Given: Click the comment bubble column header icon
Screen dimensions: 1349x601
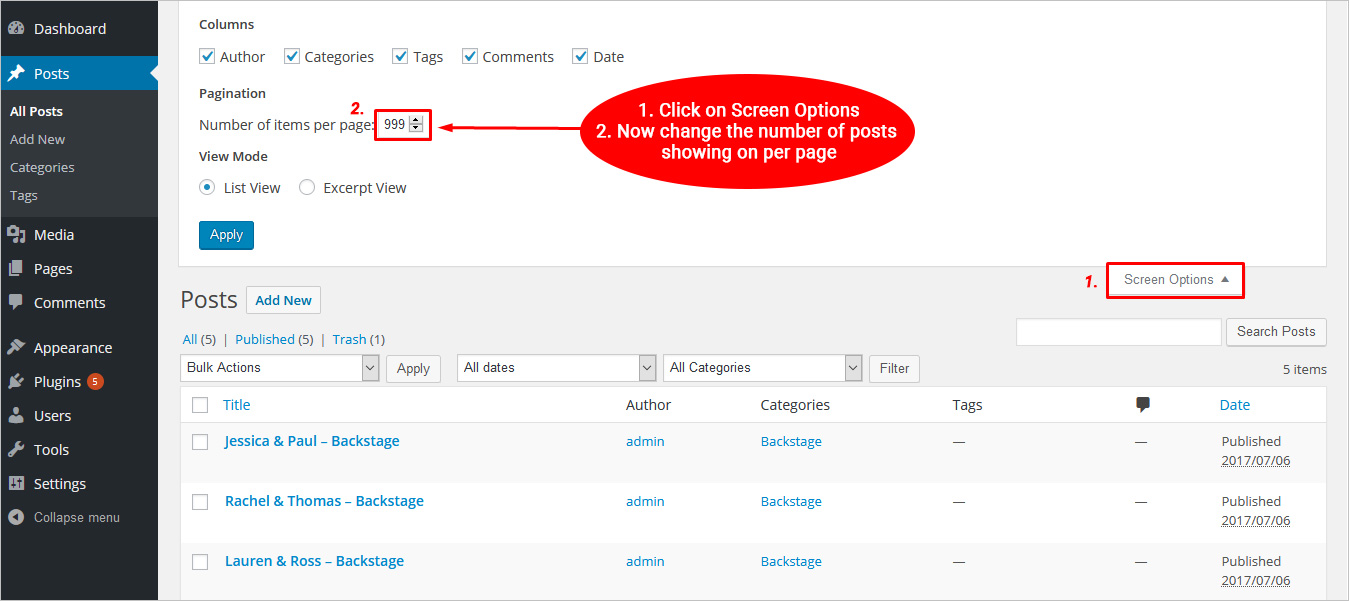Looking at the screenshot, I should point(1142,405).
